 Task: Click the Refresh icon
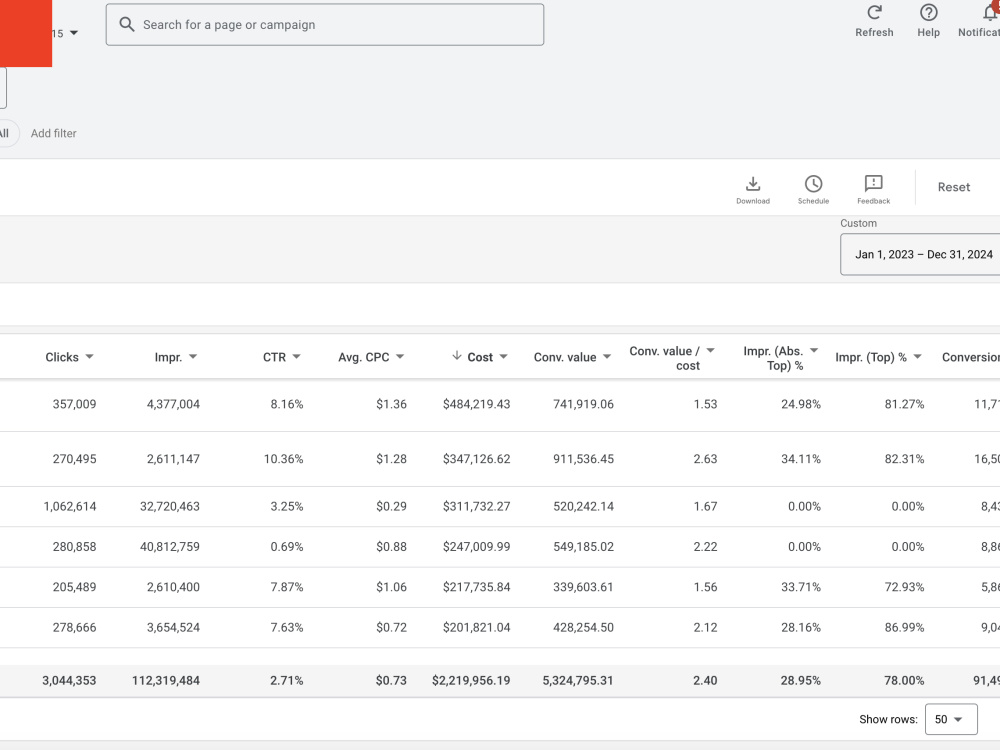click(874, 12)
